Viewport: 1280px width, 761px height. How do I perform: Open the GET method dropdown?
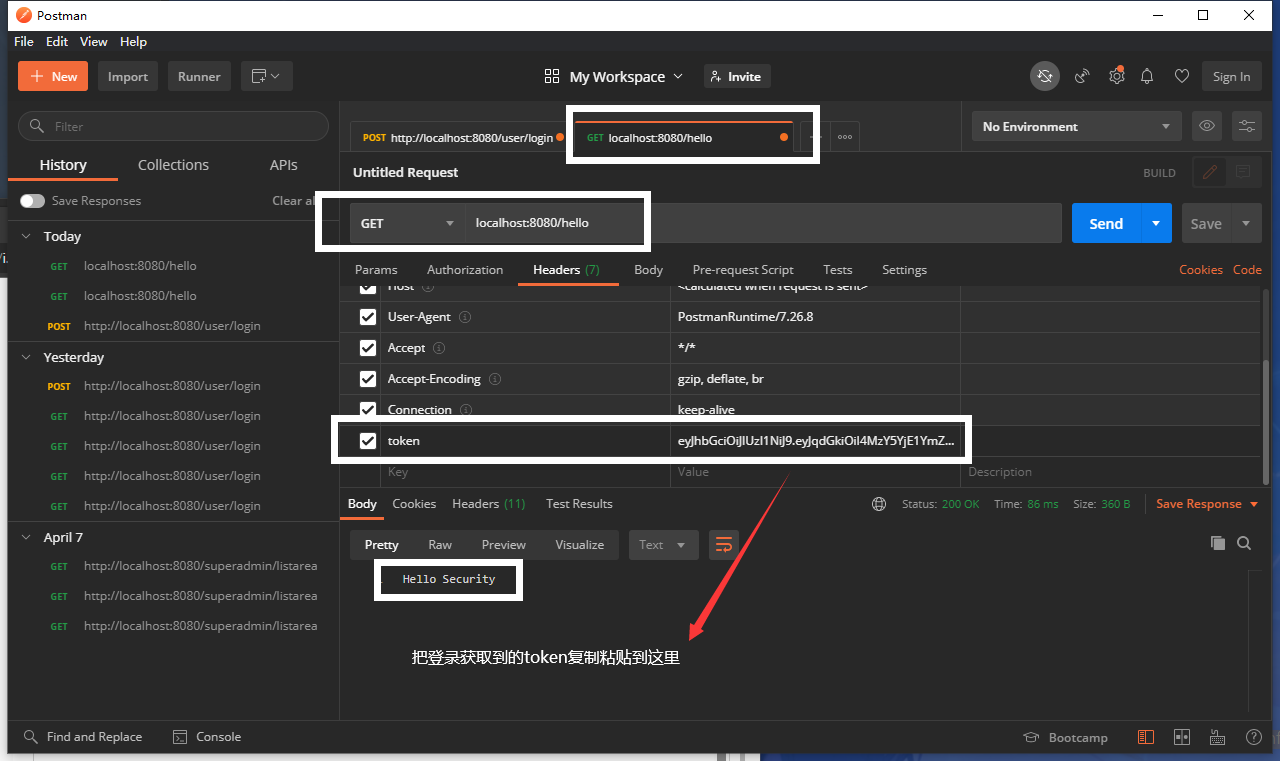pyautogui.click(x=408, y=223)
